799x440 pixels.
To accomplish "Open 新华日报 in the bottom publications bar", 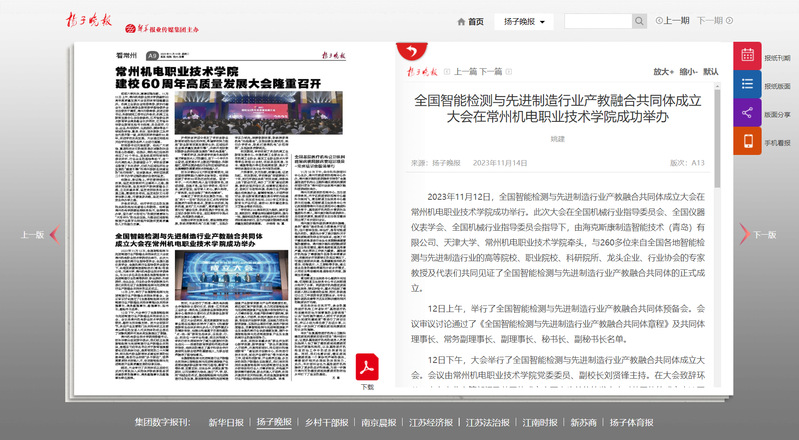I will coord(225,423).
